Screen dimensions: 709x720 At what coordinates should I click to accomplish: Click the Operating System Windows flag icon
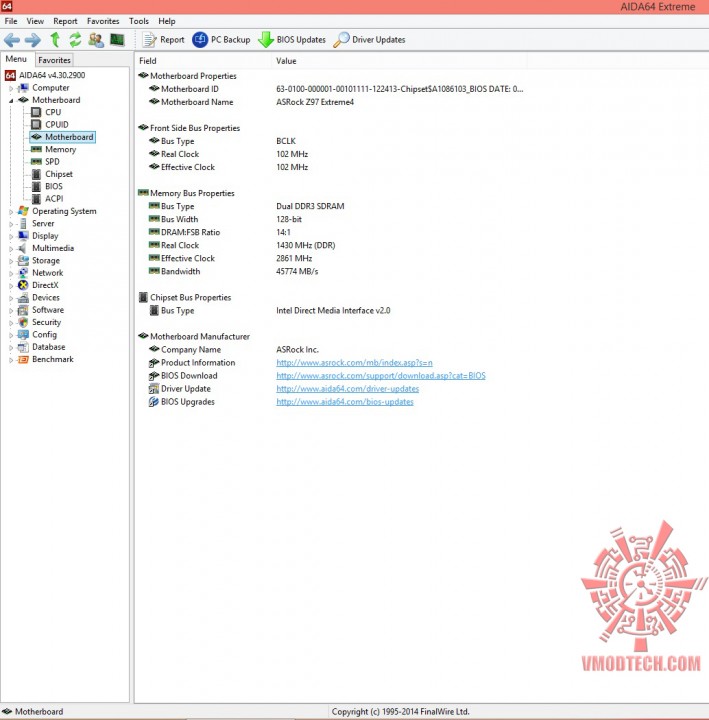[x=23, y=211]
